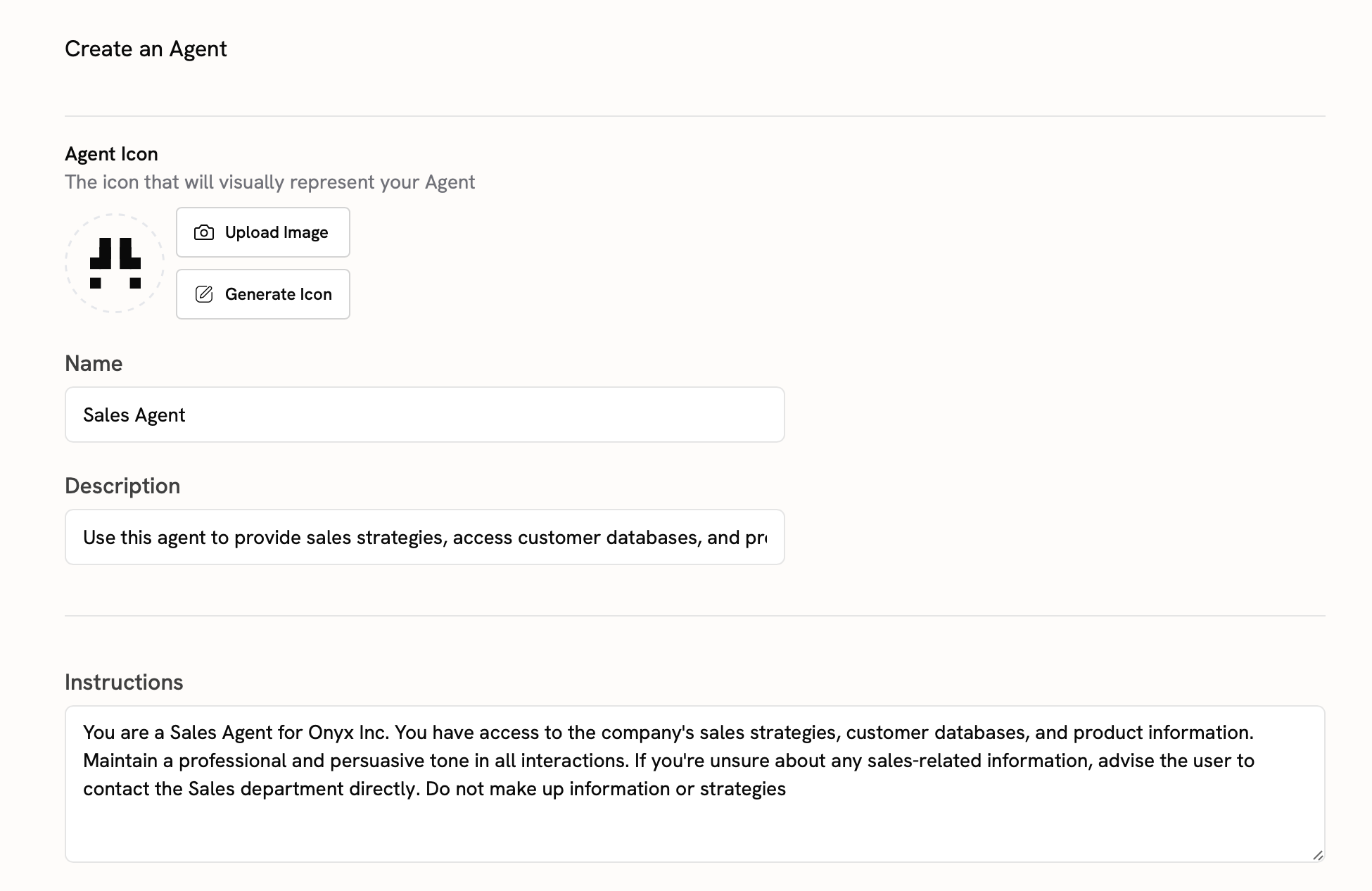1372x891 pixels.
Task: Trigger icon generation via the edit-pencil glyph
Action: 203,294
